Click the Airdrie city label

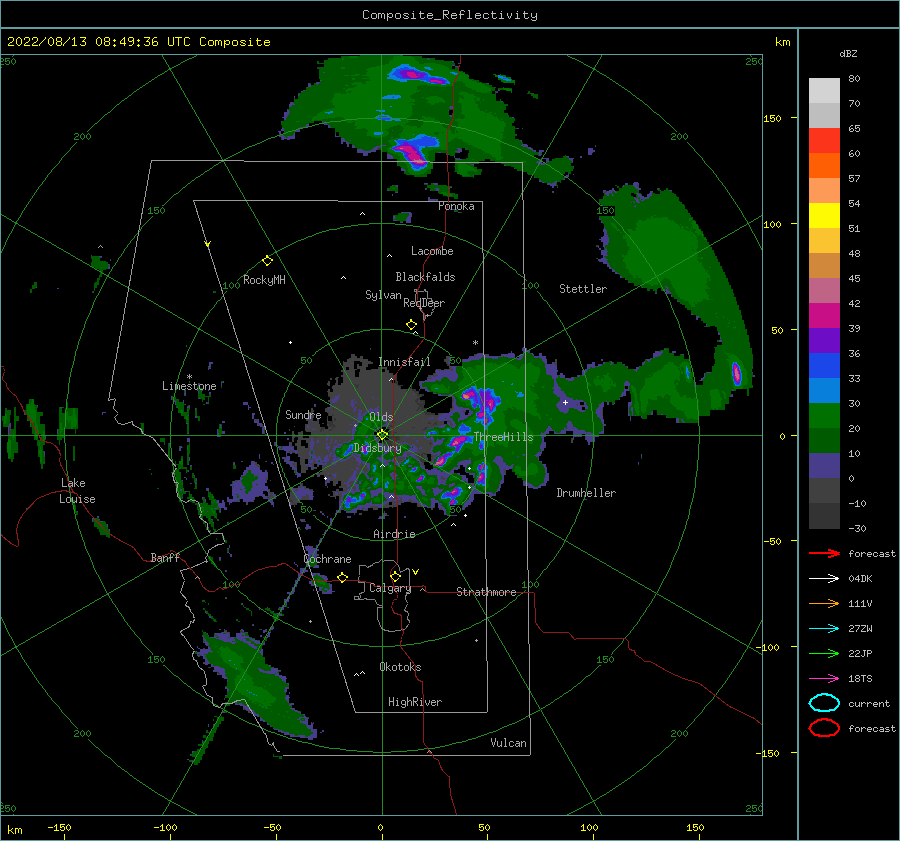(394, 534)
